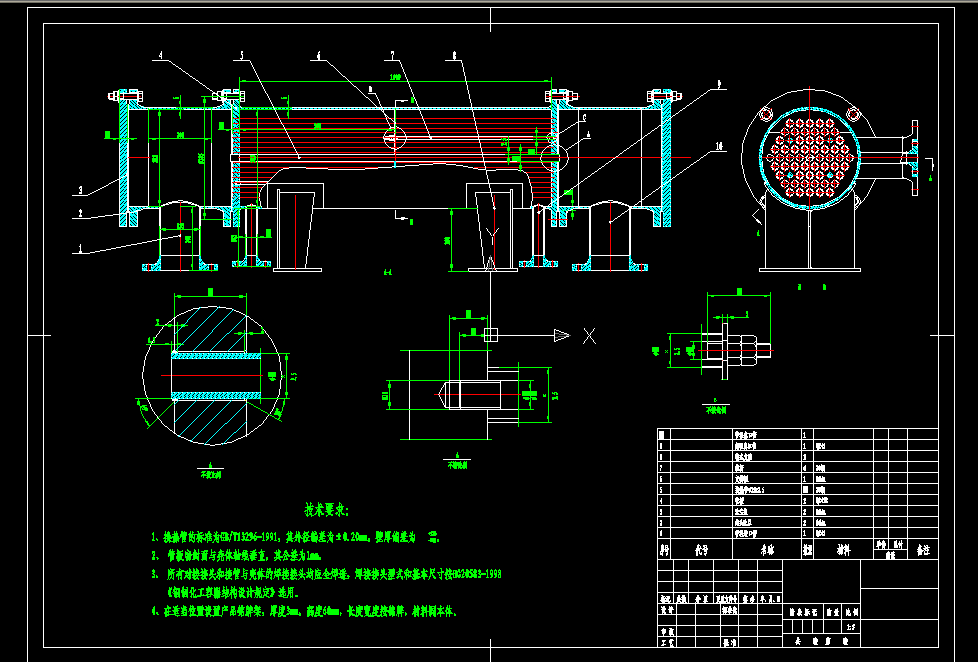Select the circular tube-sheet end view
Screen dimensions: 978x662
tap(810, 156)
